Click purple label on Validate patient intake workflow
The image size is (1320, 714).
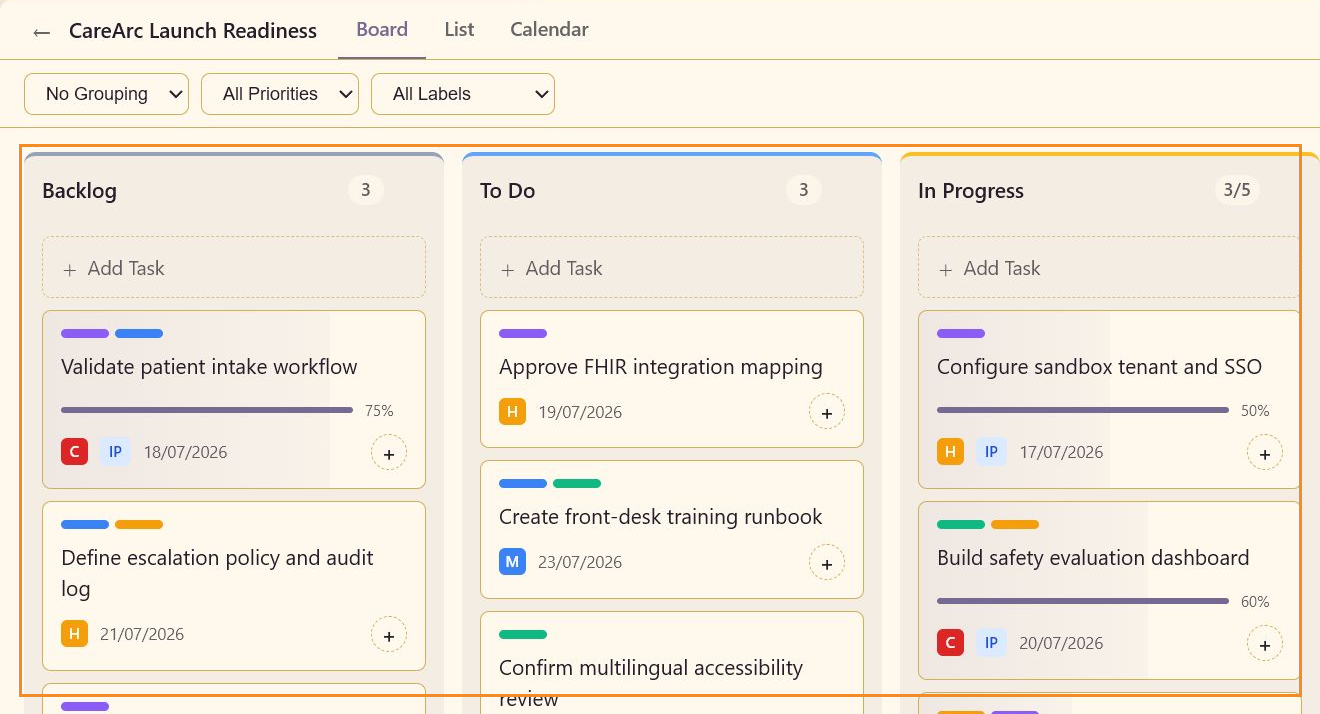point(85,333)
